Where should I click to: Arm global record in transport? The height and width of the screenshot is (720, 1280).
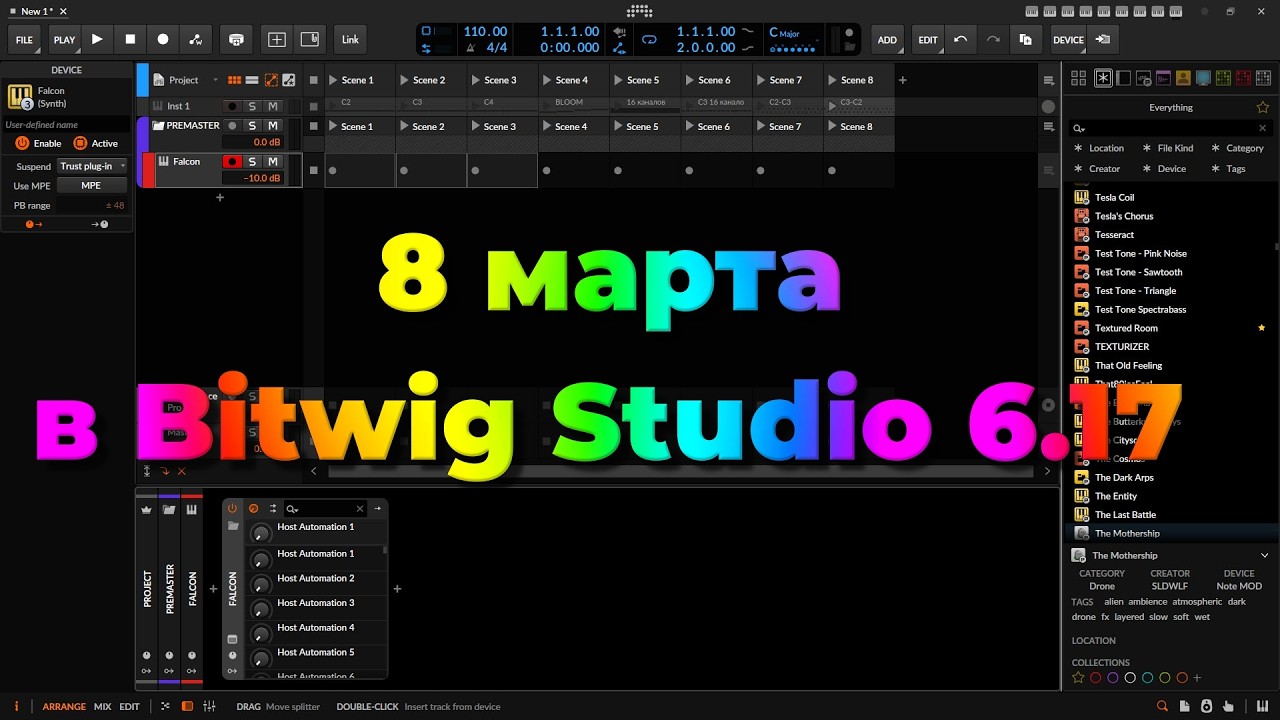tap(163, 39)
